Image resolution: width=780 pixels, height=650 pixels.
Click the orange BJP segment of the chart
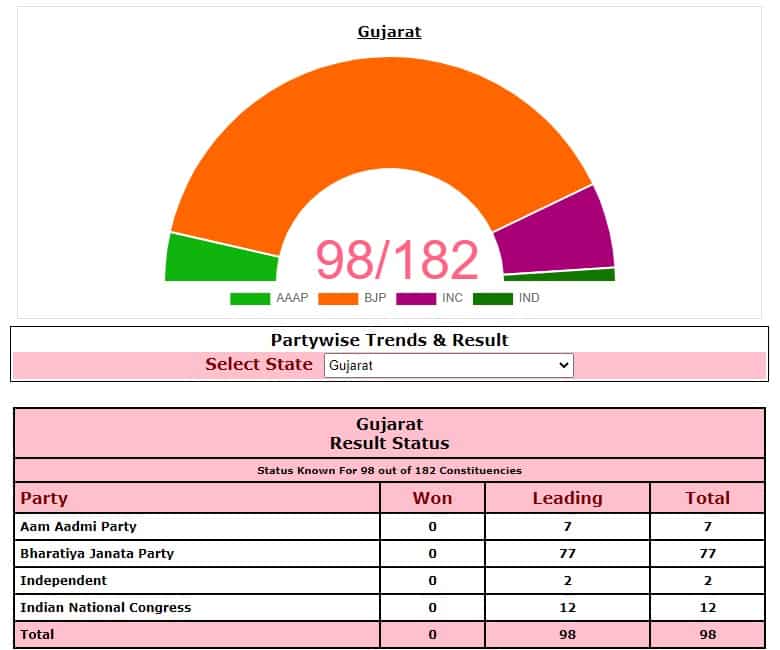pos(383,114)
